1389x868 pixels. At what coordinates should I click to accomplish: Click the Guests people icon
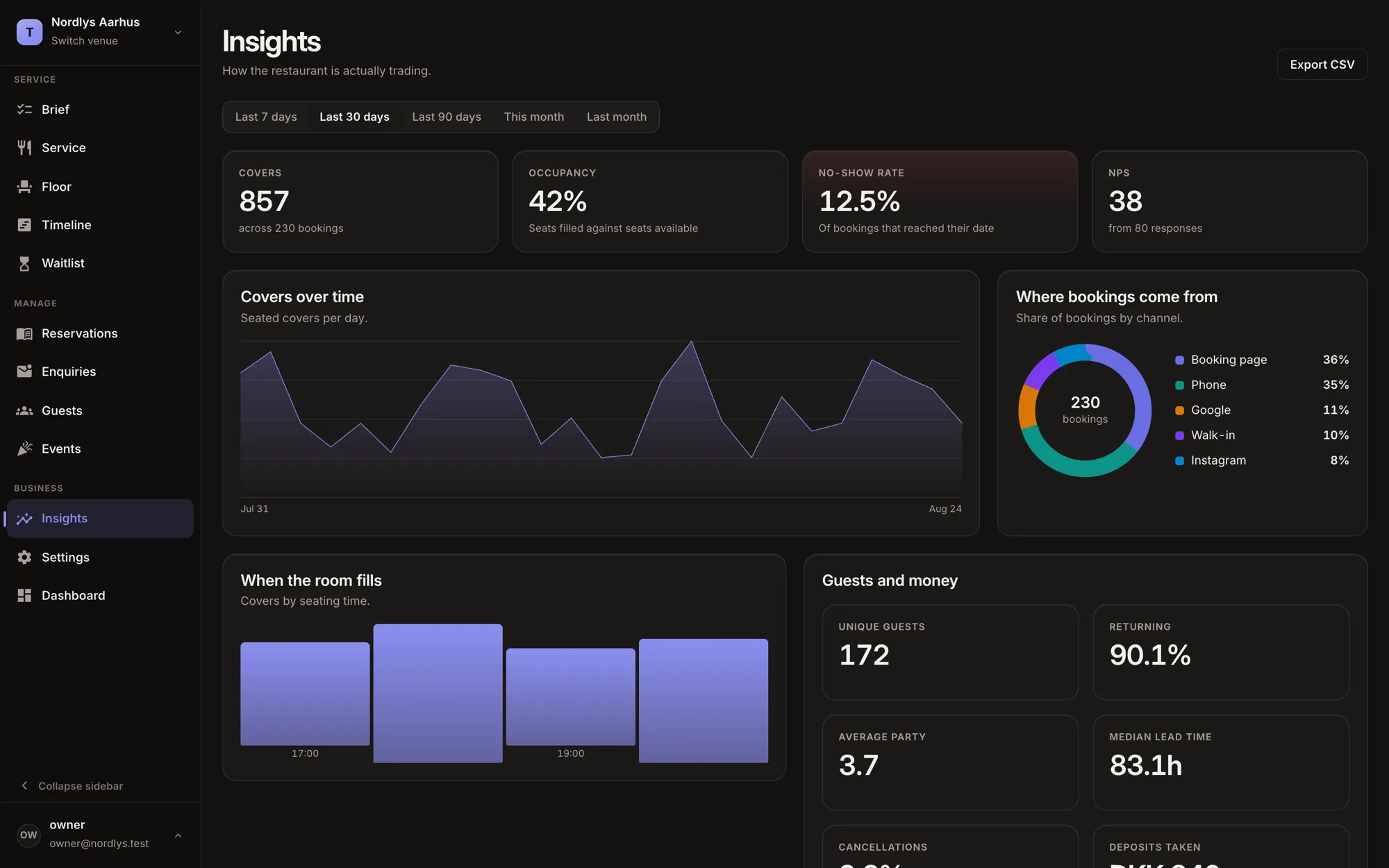(24, 410)
